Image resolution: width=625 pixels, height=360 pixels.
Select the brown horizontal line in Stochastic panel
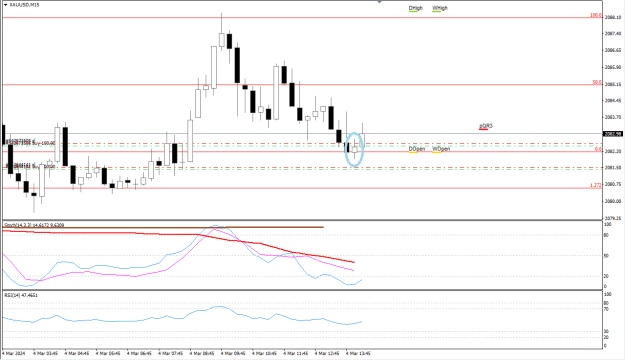click(163, 227)
